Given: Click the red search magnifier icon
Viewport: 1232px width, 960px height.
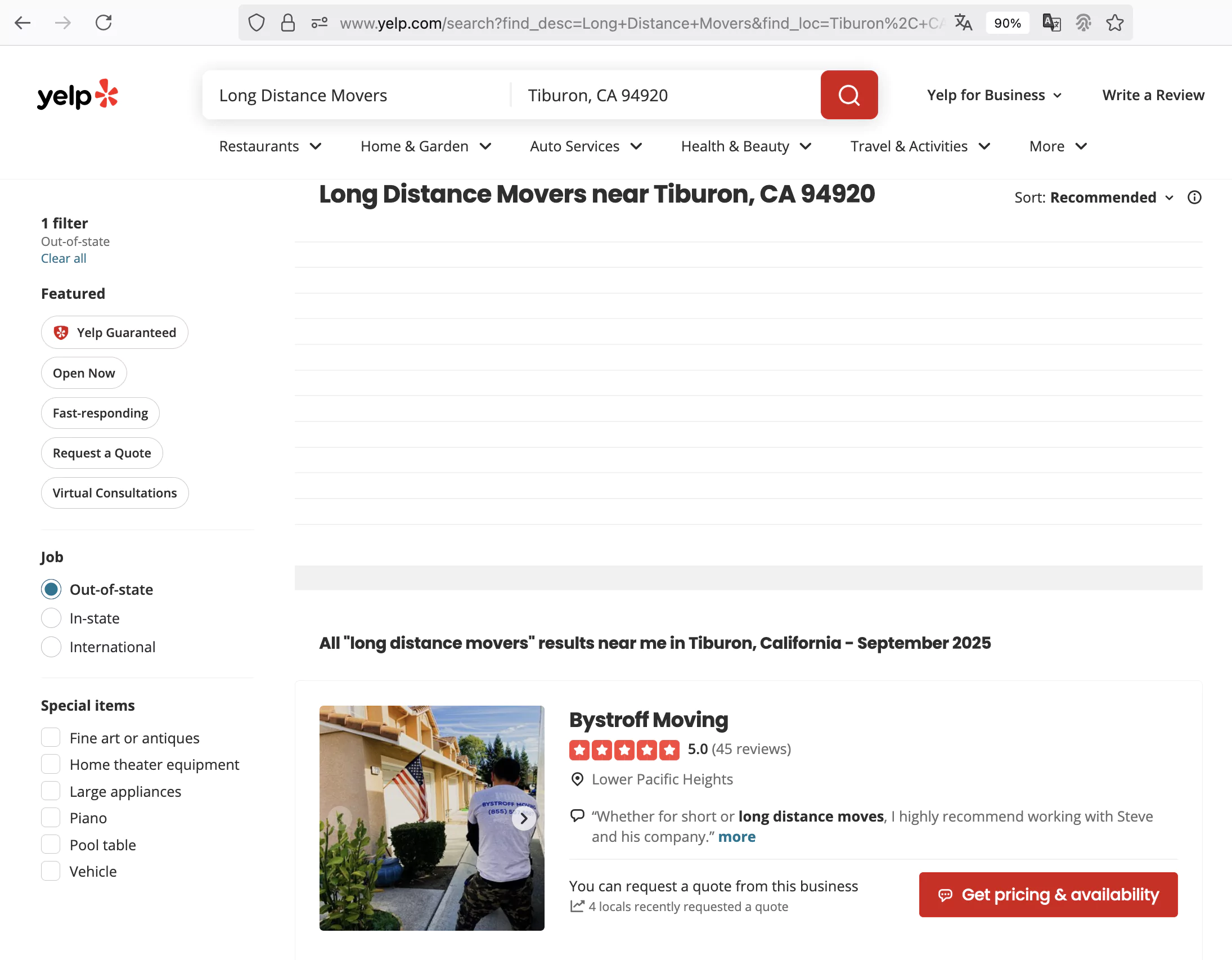Looking at the screenshot, I should point(848,95).
